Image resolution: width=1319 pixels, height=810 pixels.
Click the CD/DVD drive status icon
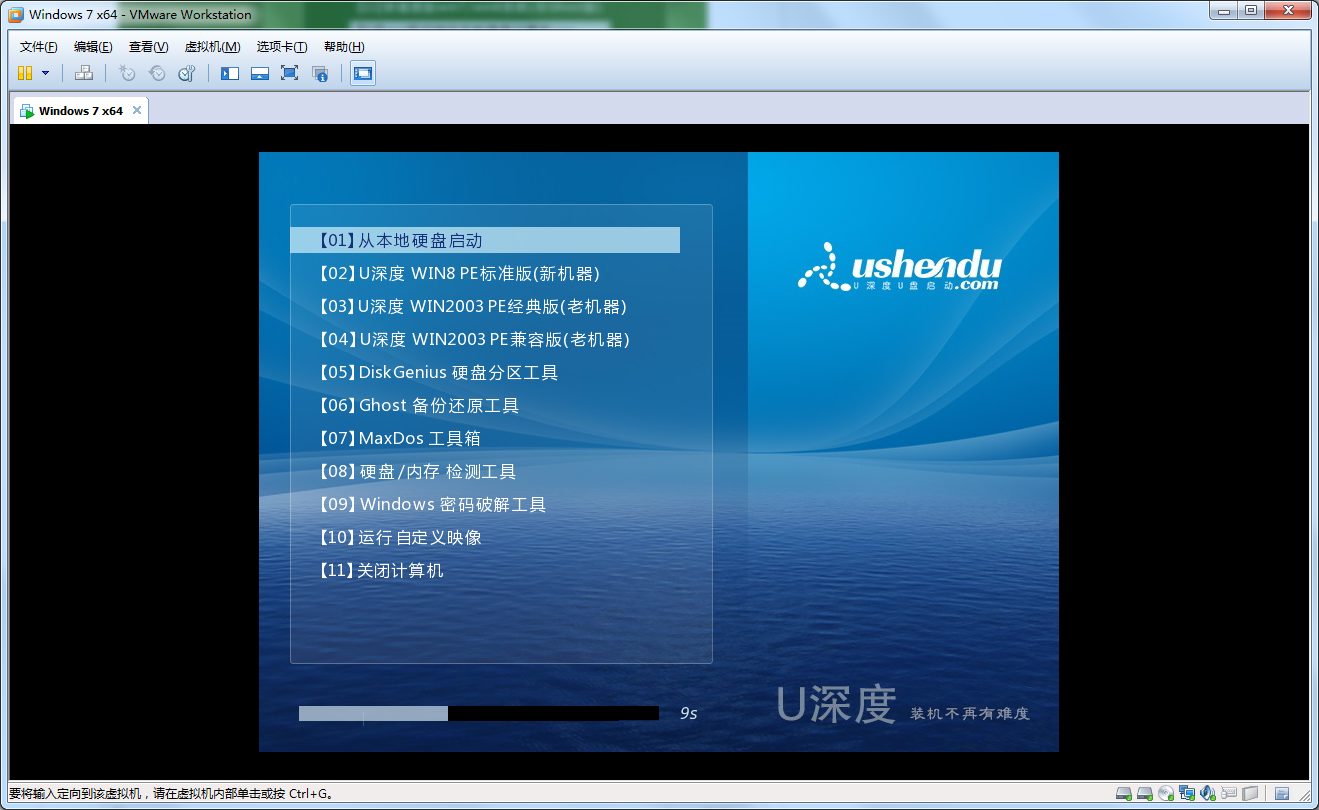point(1166,794)
